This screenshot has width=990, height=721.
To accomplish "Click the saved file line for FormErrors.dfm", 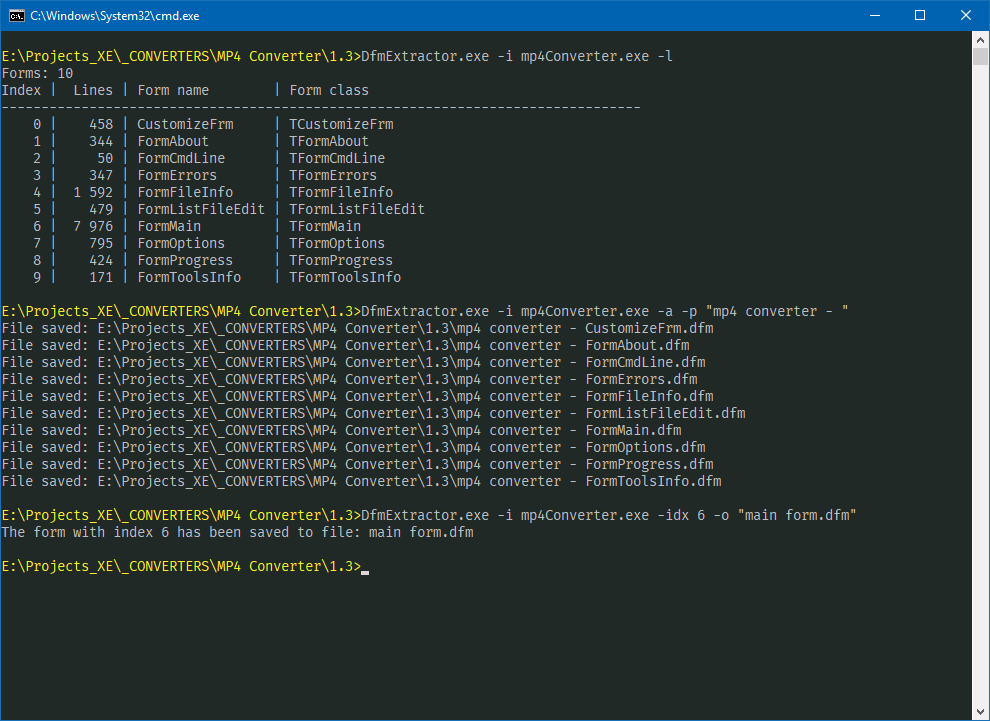I will [350, 379].
